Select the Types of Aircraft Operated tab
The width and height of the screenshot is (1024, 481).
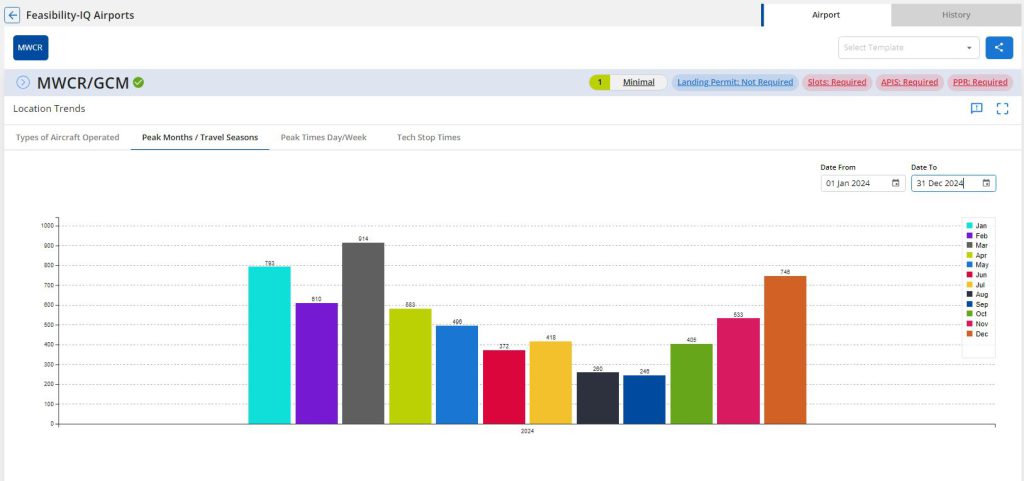pos(67,137)
